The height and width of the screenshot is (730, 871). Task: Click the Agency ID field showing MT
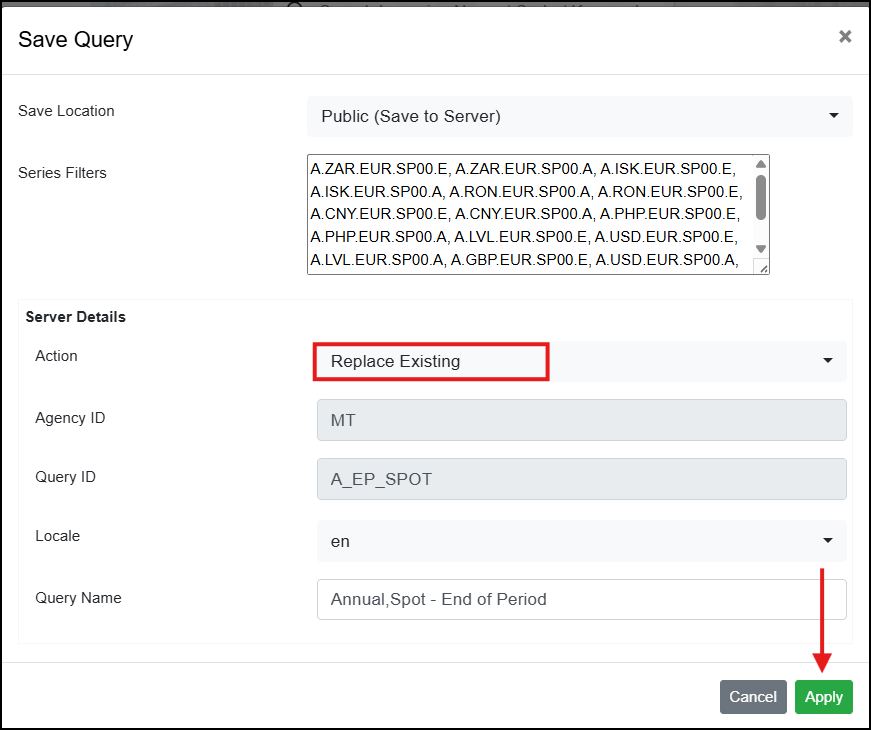(581, 420)
